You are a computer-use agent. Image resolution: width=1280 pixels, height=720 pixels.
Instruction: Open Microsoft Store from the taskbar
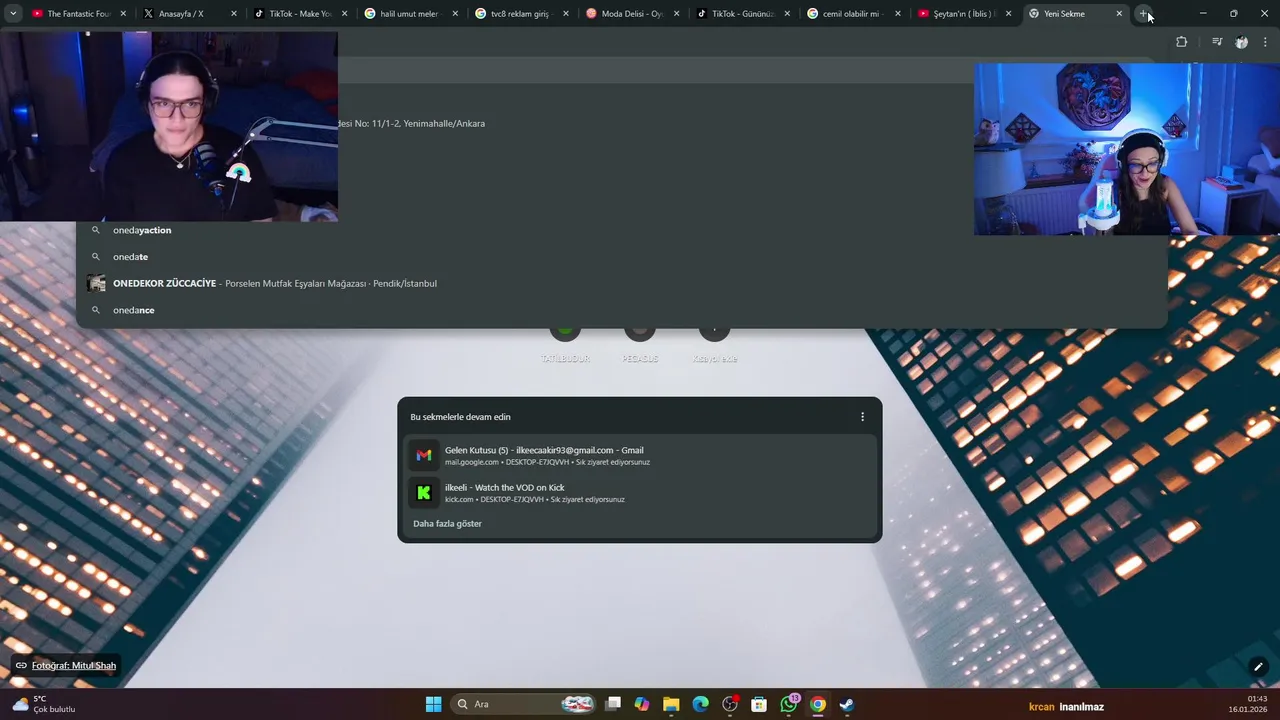tap(759, 704)
